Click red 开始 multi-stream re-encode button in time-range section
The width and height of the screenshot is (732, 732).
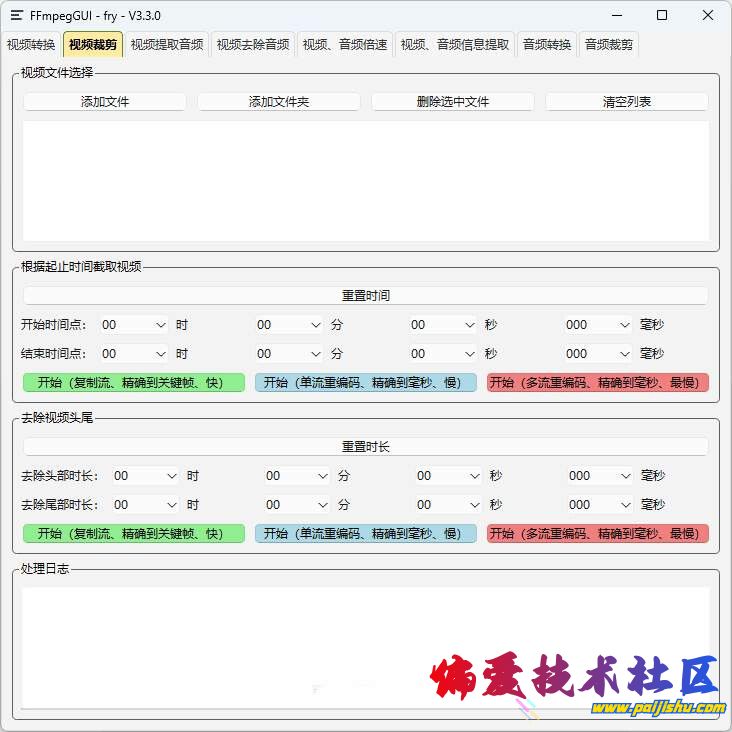598,383
